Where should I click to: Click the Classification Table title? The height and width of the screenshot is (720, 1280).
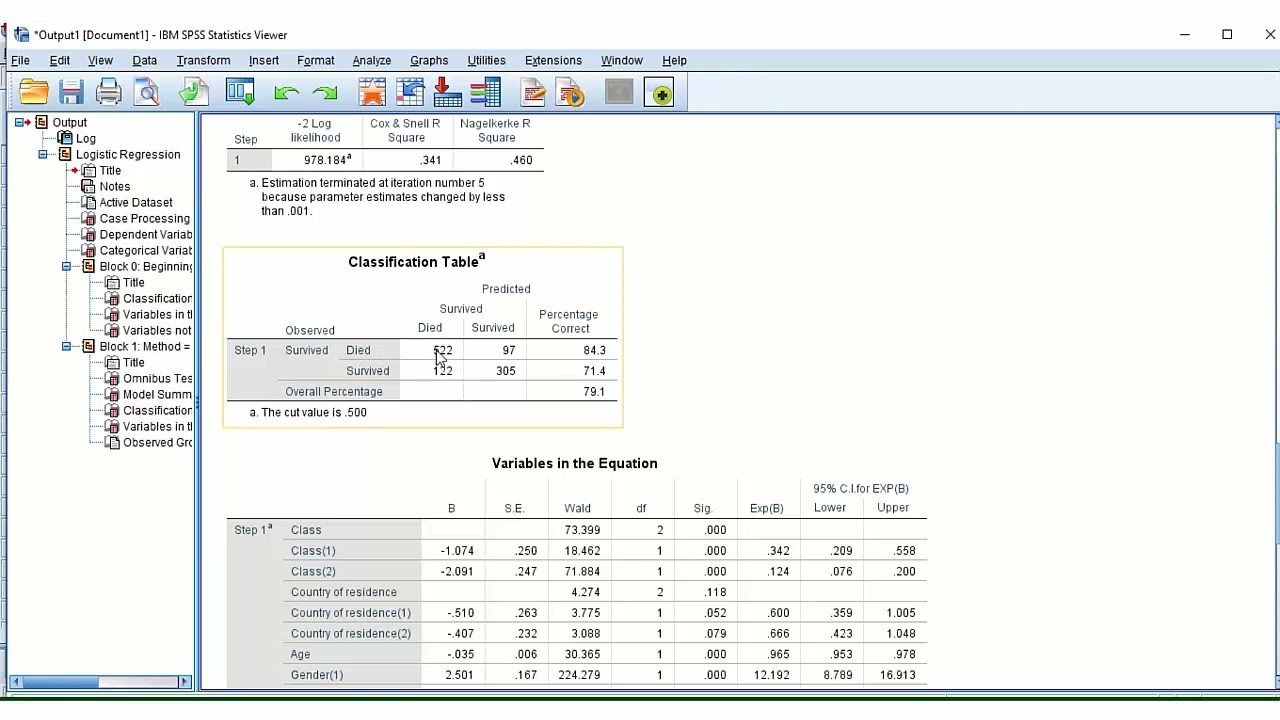(x=416, y=262)
